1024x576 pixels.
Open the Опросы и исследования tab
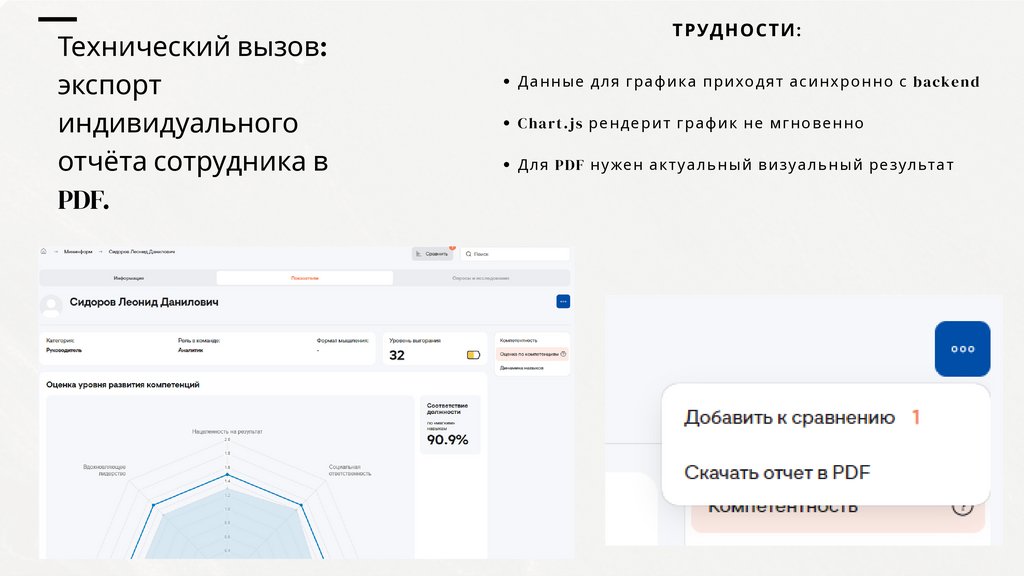coord(481,278)
